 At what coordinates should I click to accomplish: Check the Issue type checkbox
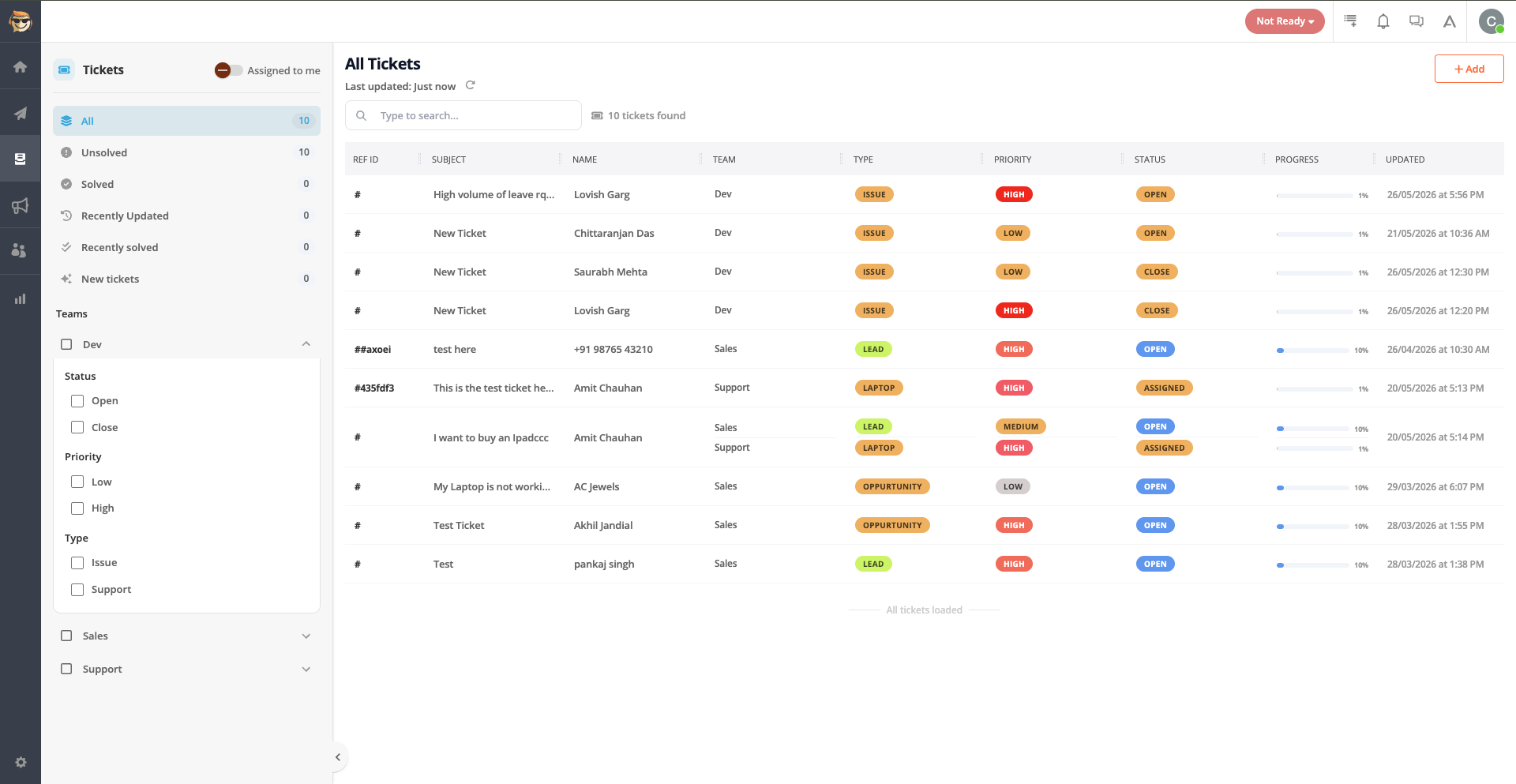tap(77, 563)
